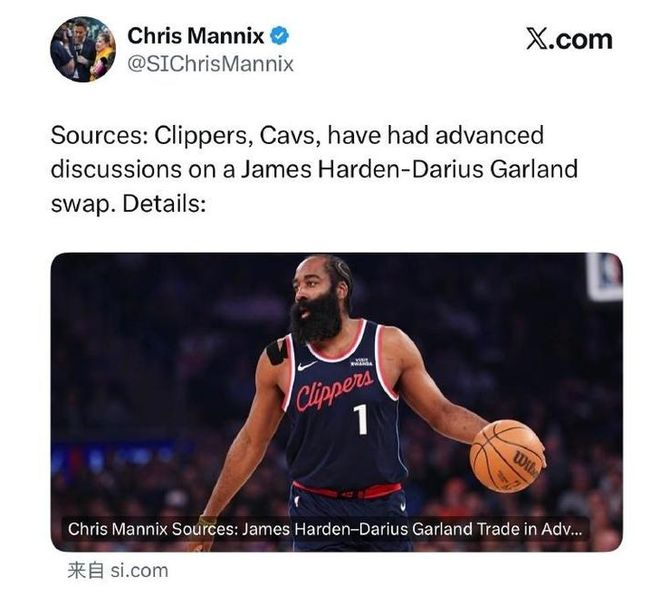This screenshot has height=605, width=660.
Task: Click the Wilson basketball in photo
Action: point(507,456)
